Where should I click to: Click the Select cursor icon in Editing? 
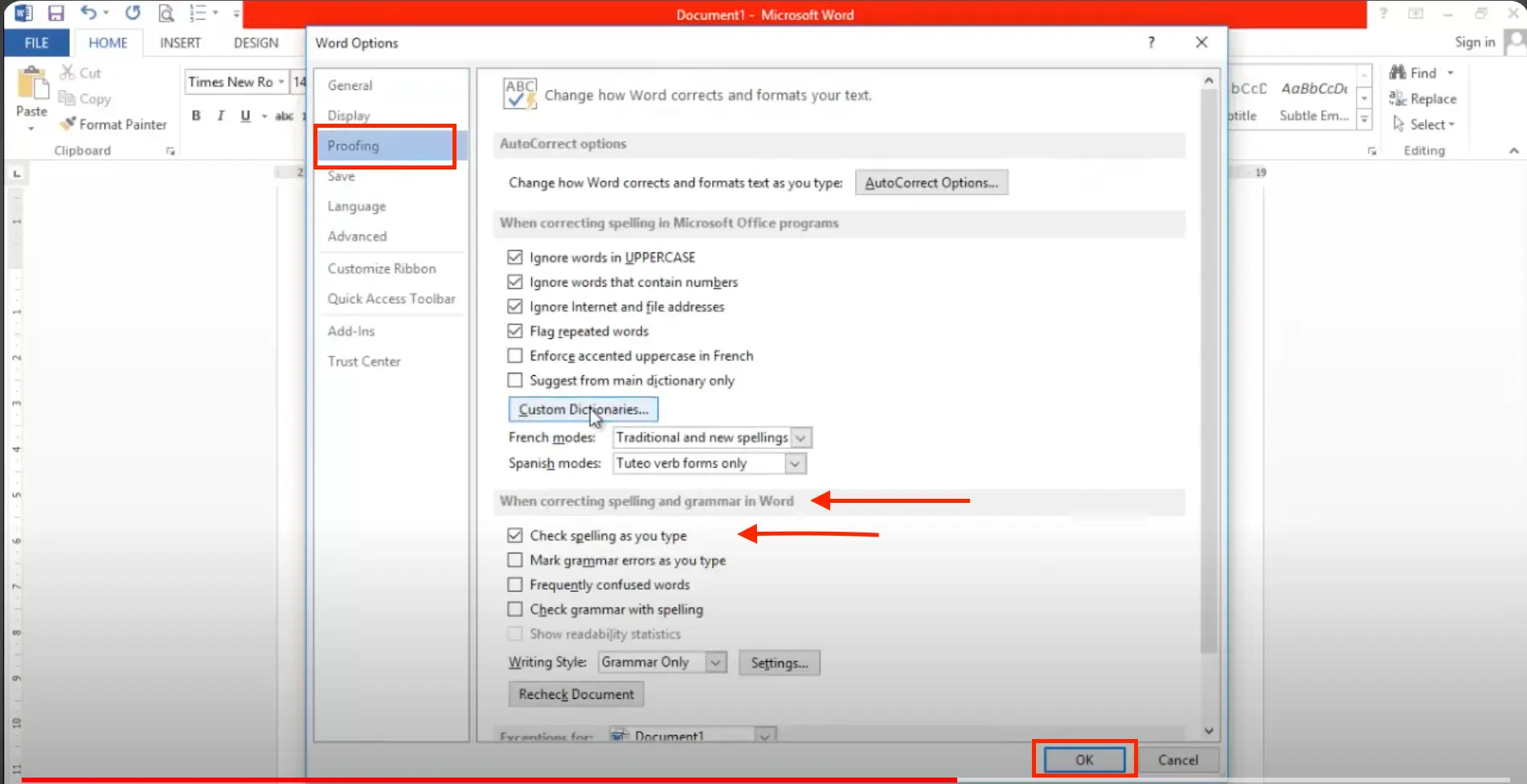tap(1398, 124)
